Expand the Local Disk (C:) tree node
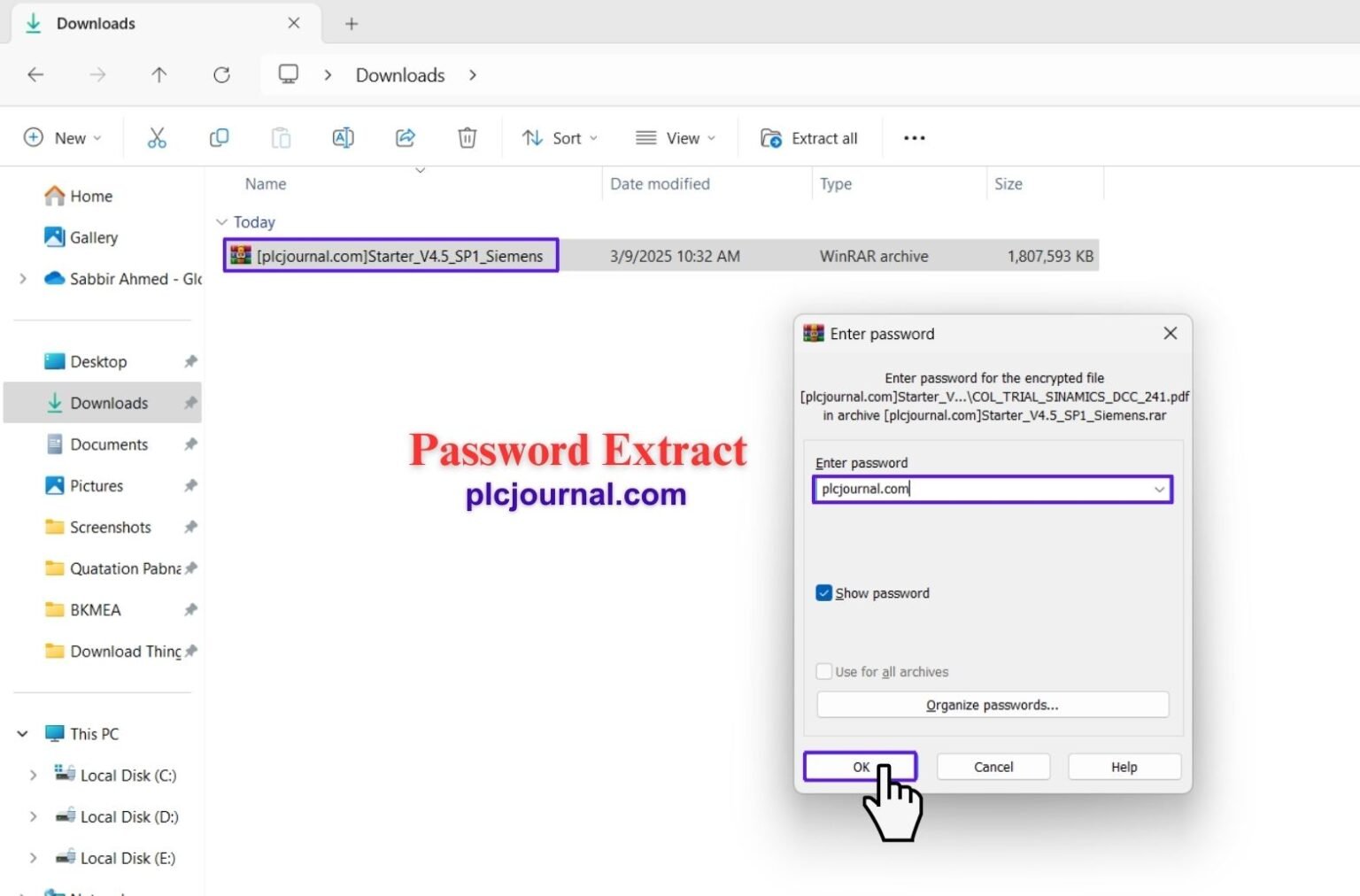 (33, 776)
